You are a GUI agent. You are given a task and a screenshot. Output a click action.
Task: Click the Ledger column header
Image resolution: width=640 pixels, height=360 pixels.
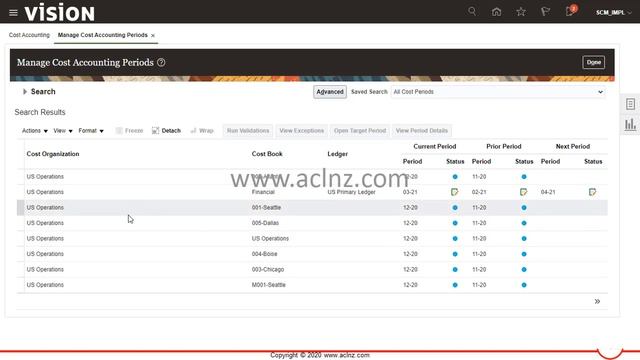338,154
